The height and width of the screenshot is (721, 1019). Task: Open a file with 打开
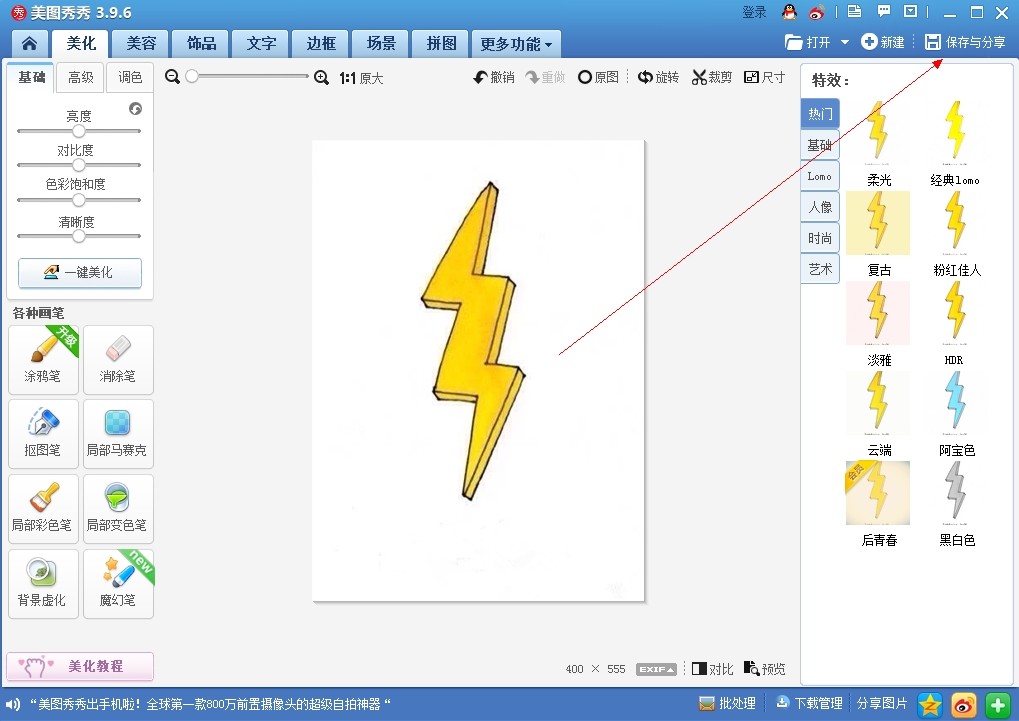808,42
